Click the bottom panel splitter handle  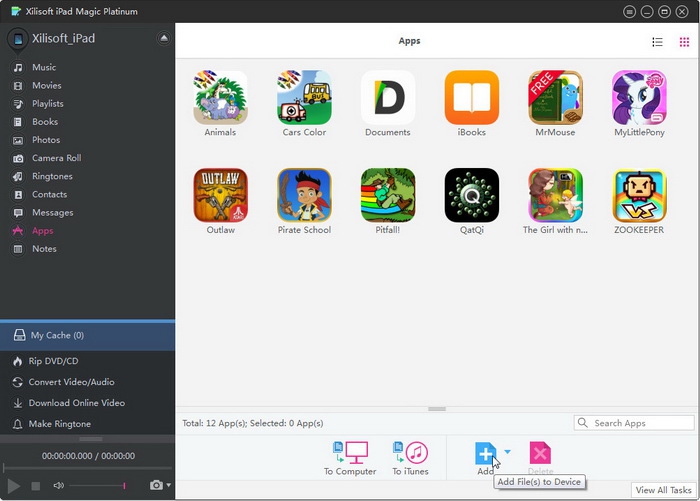pyautogui.click(x=437, y=409)
